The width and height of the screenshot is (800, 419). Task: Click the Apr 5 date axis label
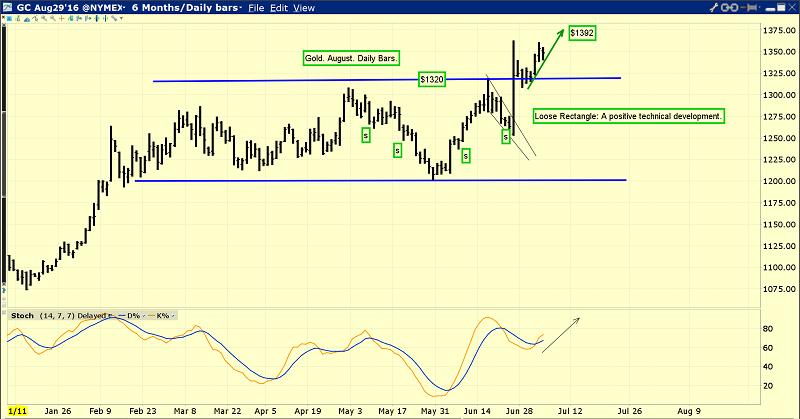(265, 411)
